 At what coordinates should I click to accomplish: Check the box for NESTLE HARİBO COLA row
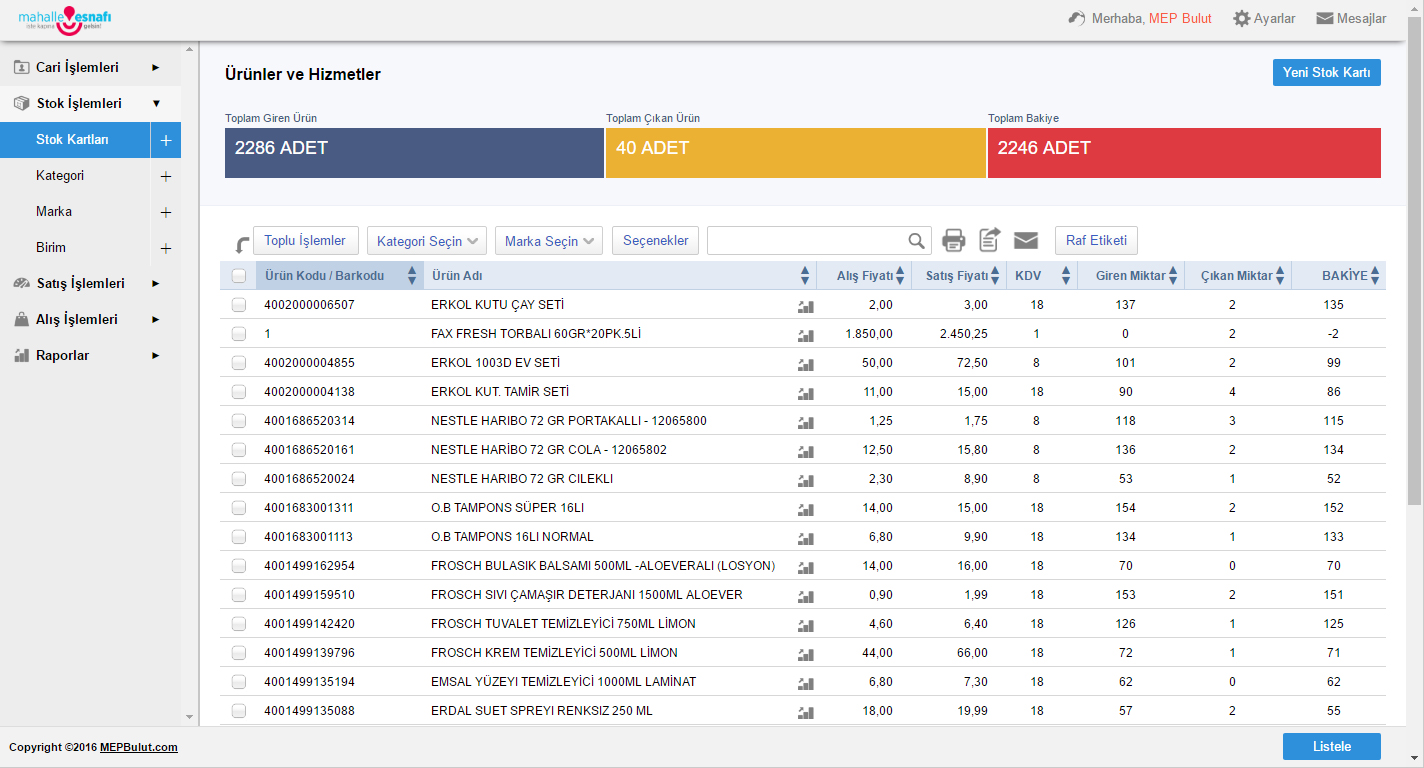click(238, 450)
